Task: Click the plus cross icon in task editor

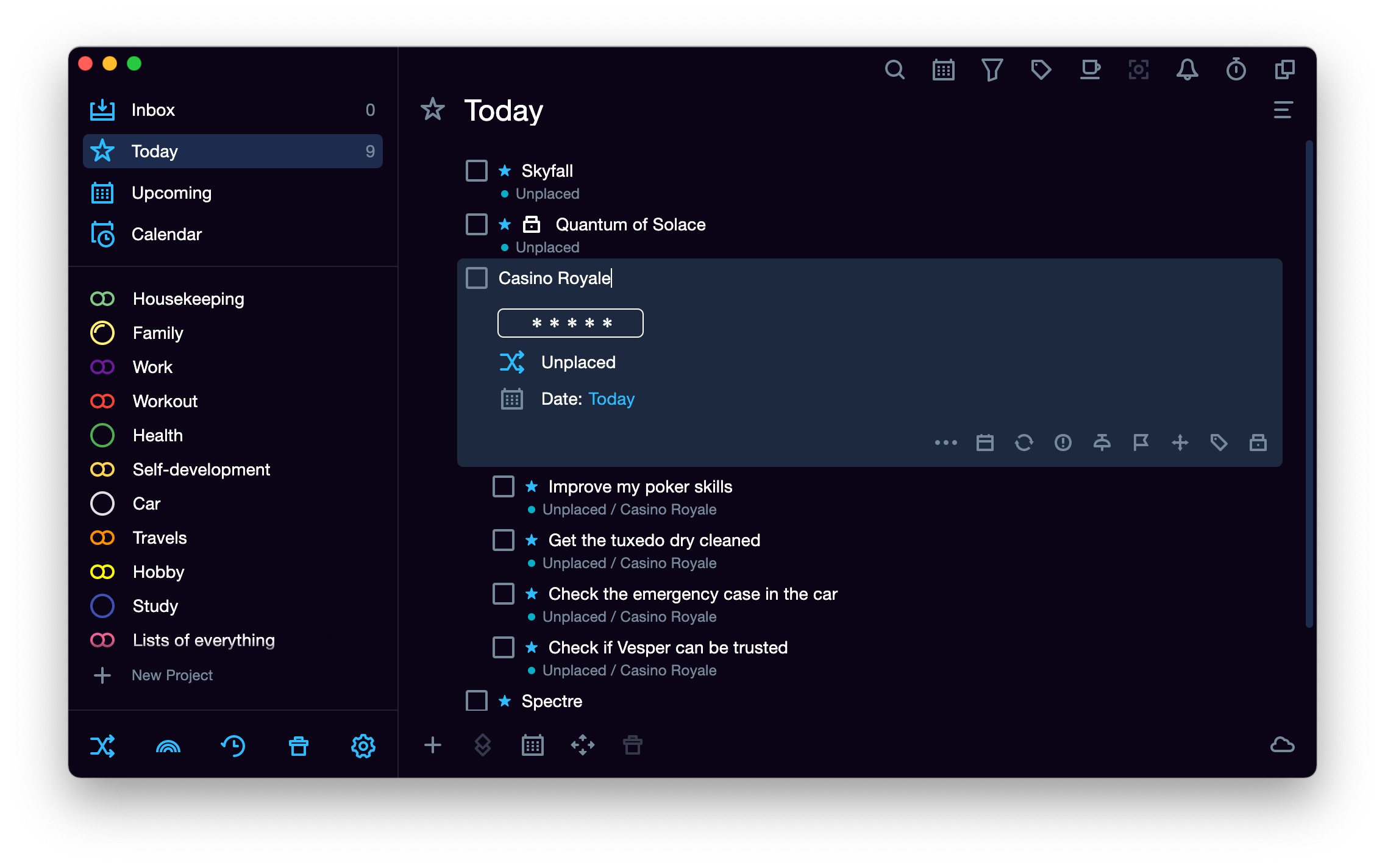Action: tap(1180, 443)
